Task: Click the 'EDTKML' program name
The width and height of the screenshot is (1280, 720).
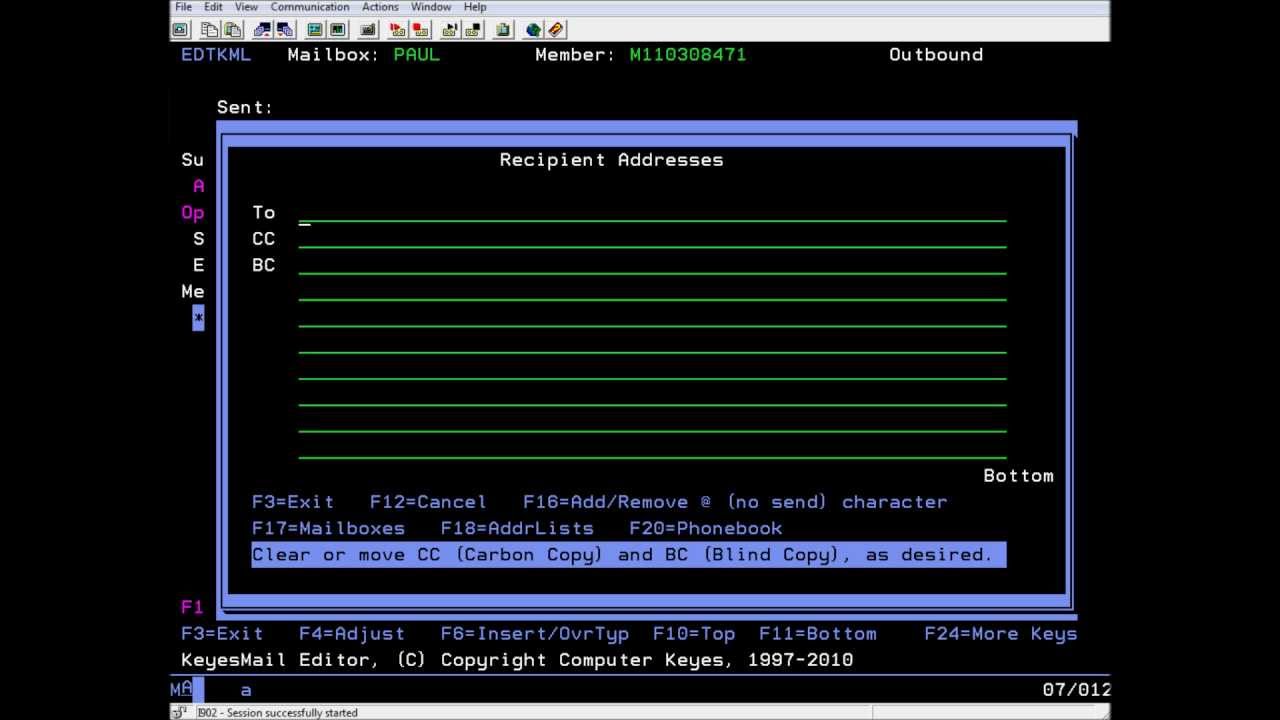Action: (x=216, y=55)
